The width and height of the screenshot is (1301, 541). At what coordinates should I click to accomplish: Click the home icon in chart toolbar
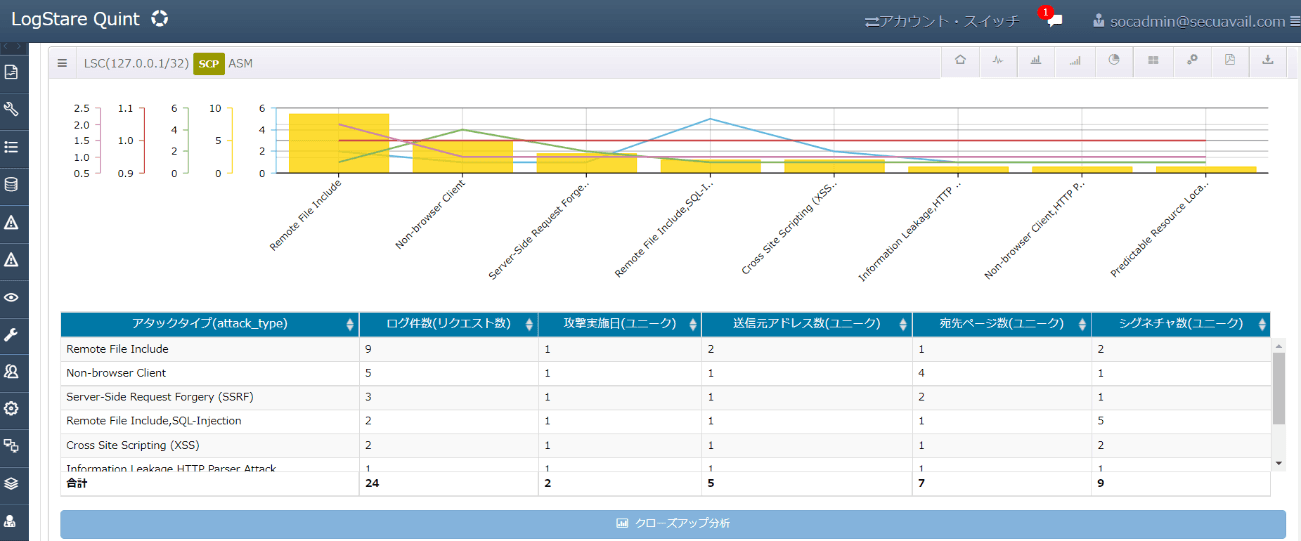pyautogui.click(x=960, y=61)
